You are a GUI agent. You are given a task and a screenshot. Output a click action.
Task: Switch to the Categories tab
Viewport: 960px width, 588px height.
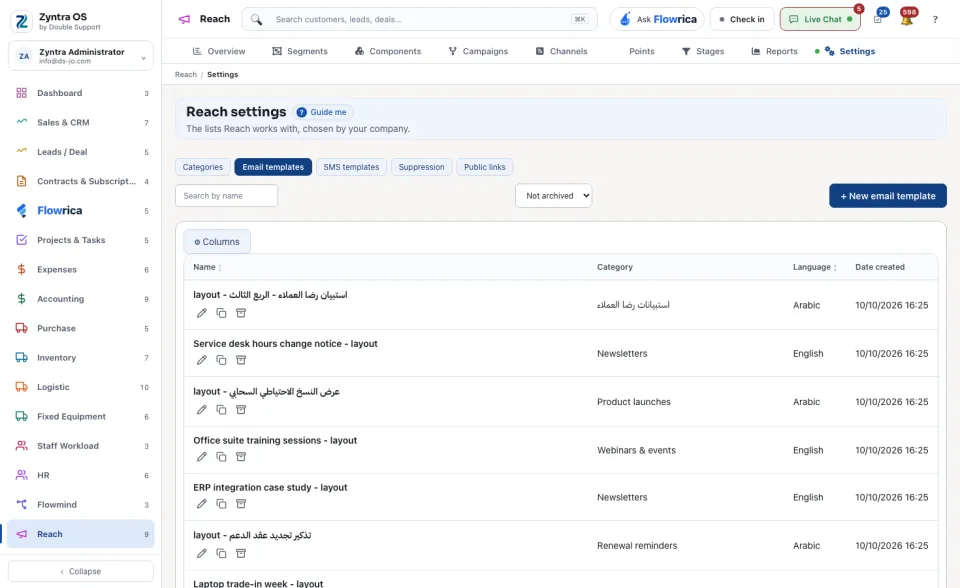coord(203,167)
